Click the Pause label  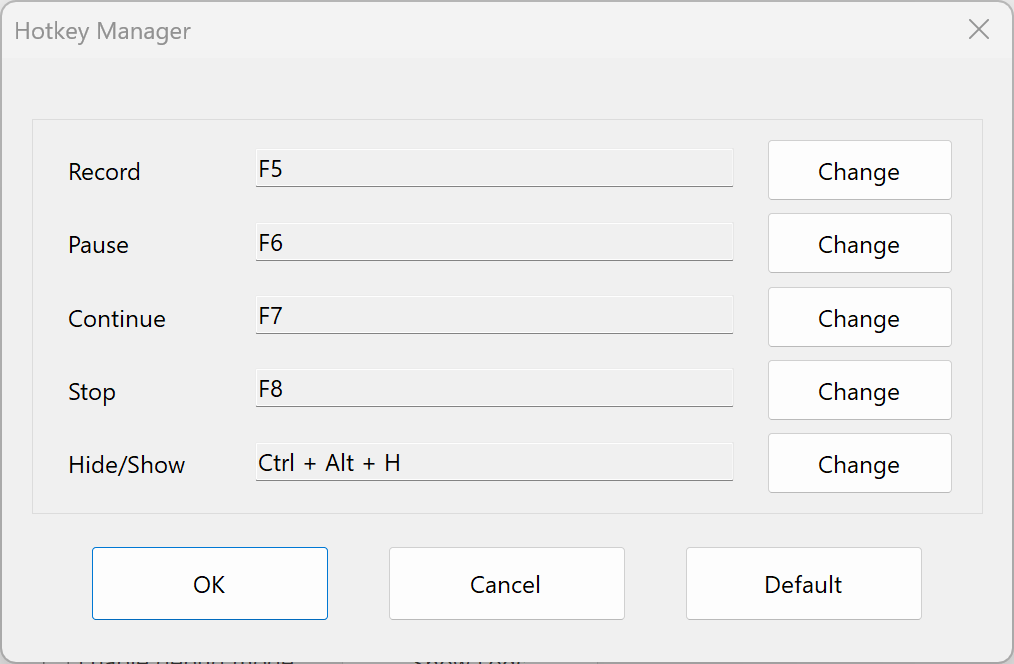[x=98, y=245]
